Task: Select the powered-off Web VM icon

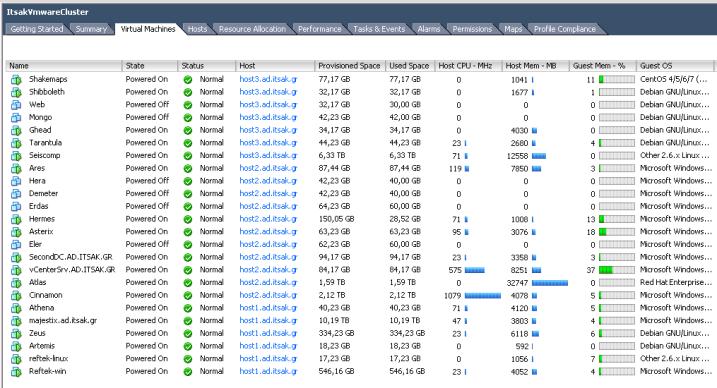Action: coord(16,105)
